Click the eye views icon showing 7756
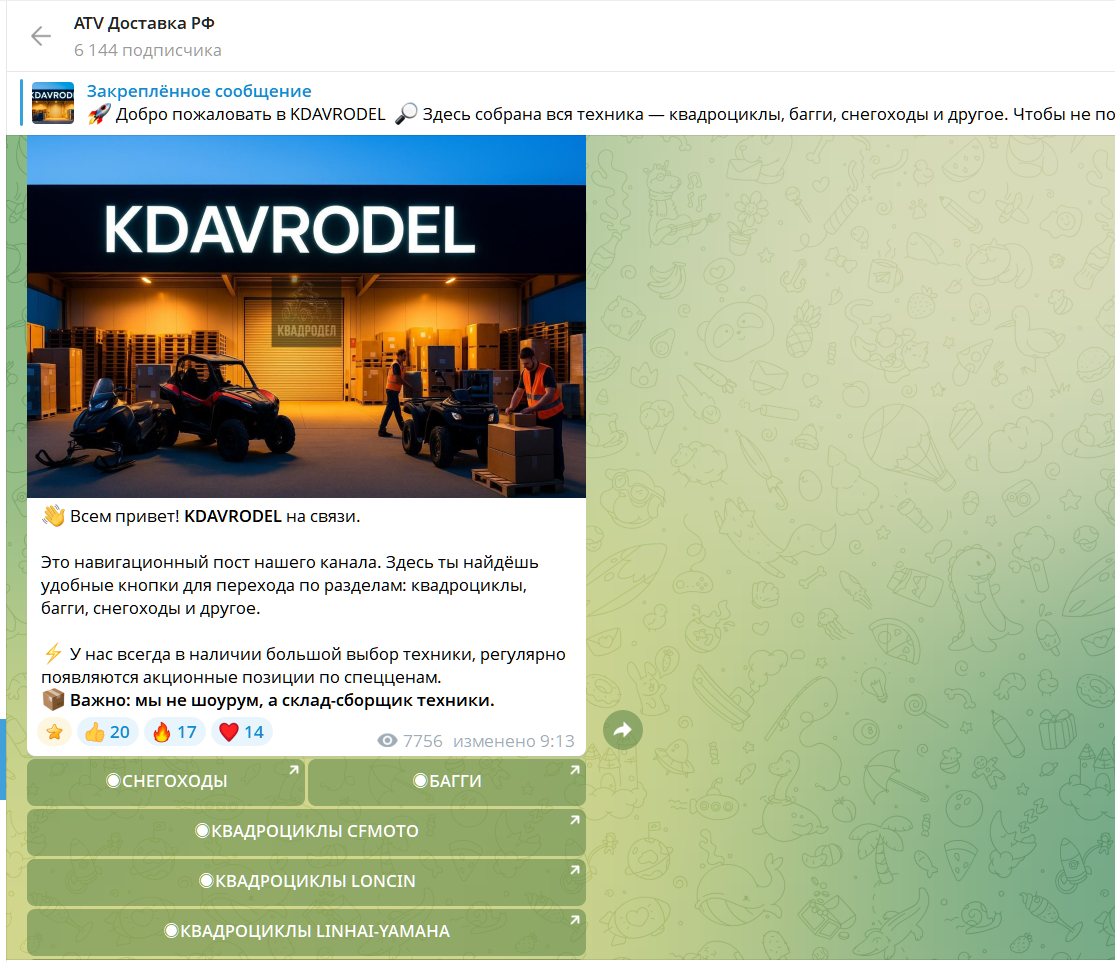This screenshot has height=962, width=1115. tap(388, 741)
